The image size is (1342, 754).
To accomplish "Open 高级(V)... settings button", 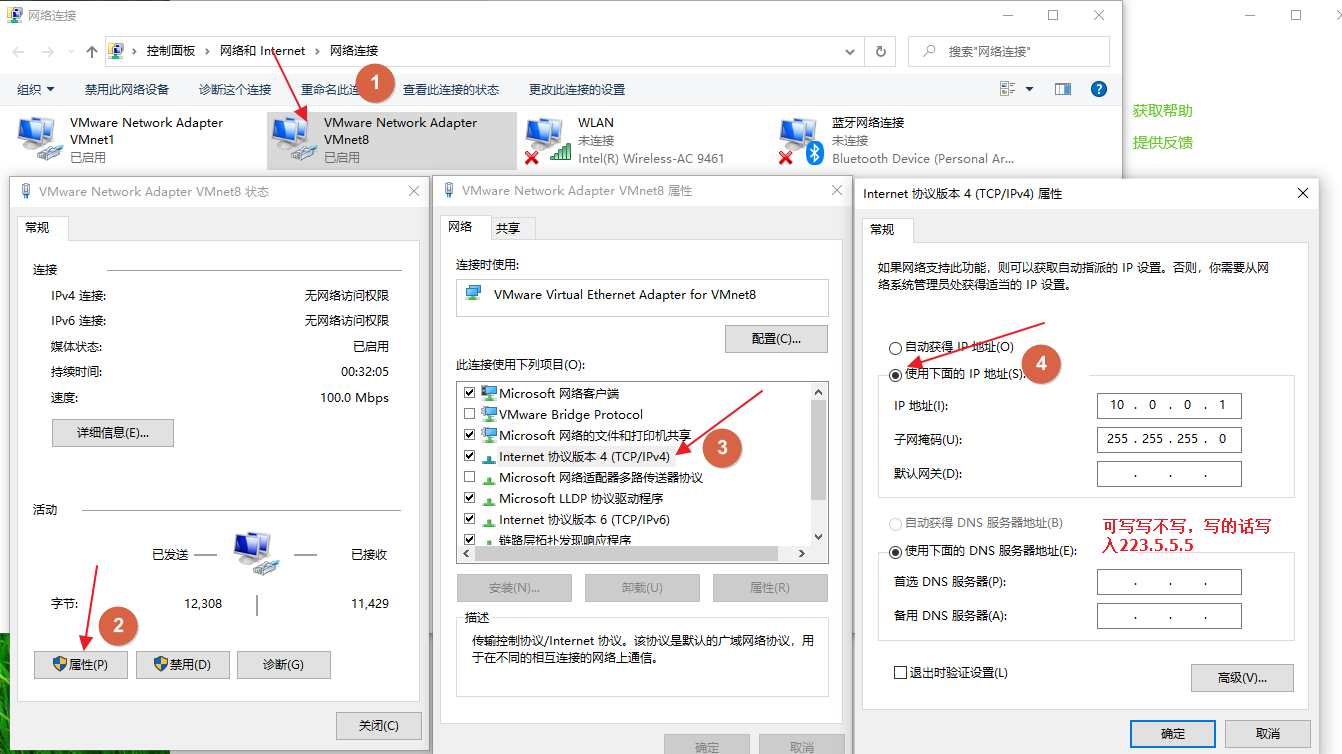I will 1242,678.
